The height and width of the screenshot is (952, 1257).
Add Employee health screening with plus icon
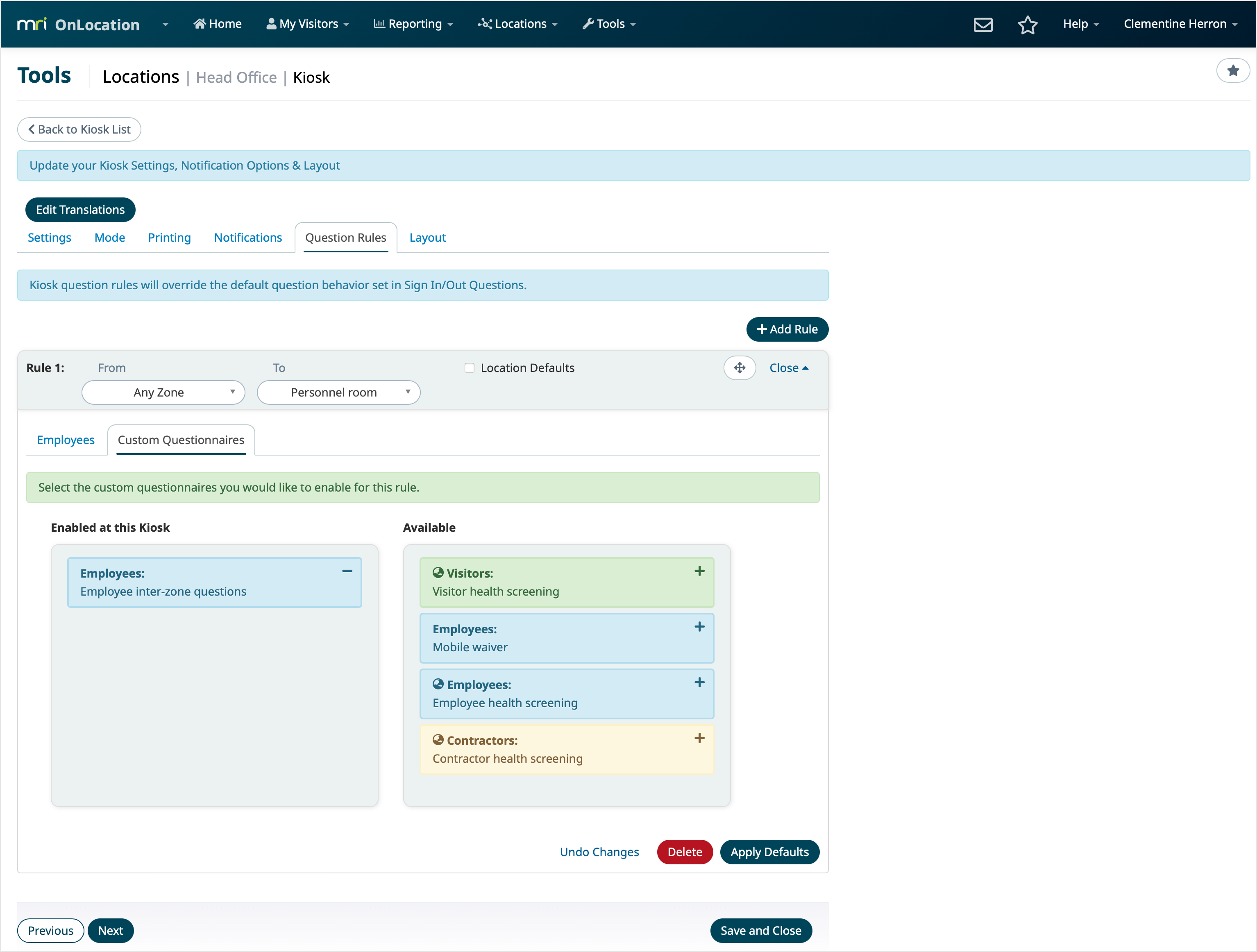[699, 682]
